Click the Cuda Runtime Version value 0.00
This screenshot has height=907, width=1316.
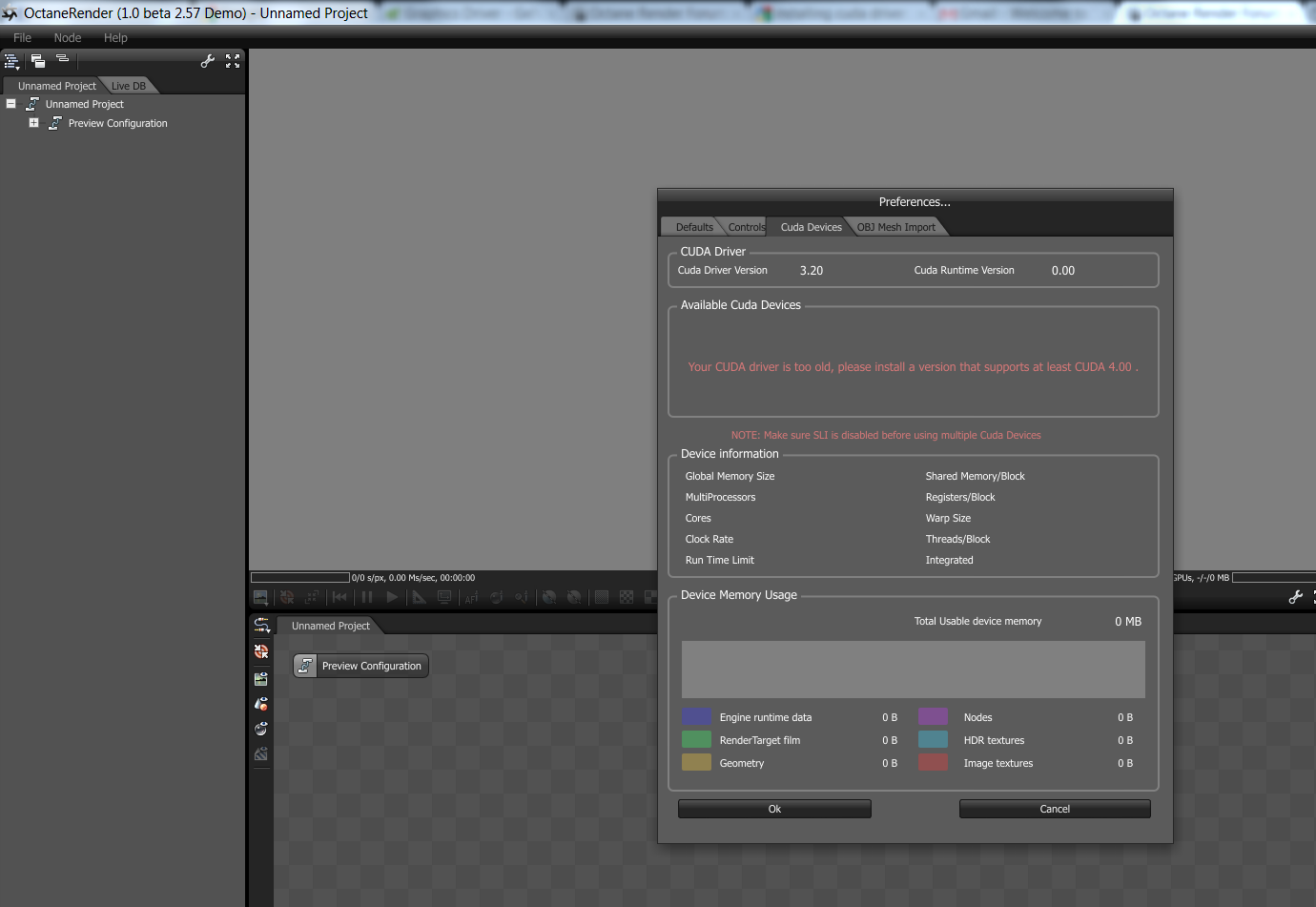[1063, 271]
